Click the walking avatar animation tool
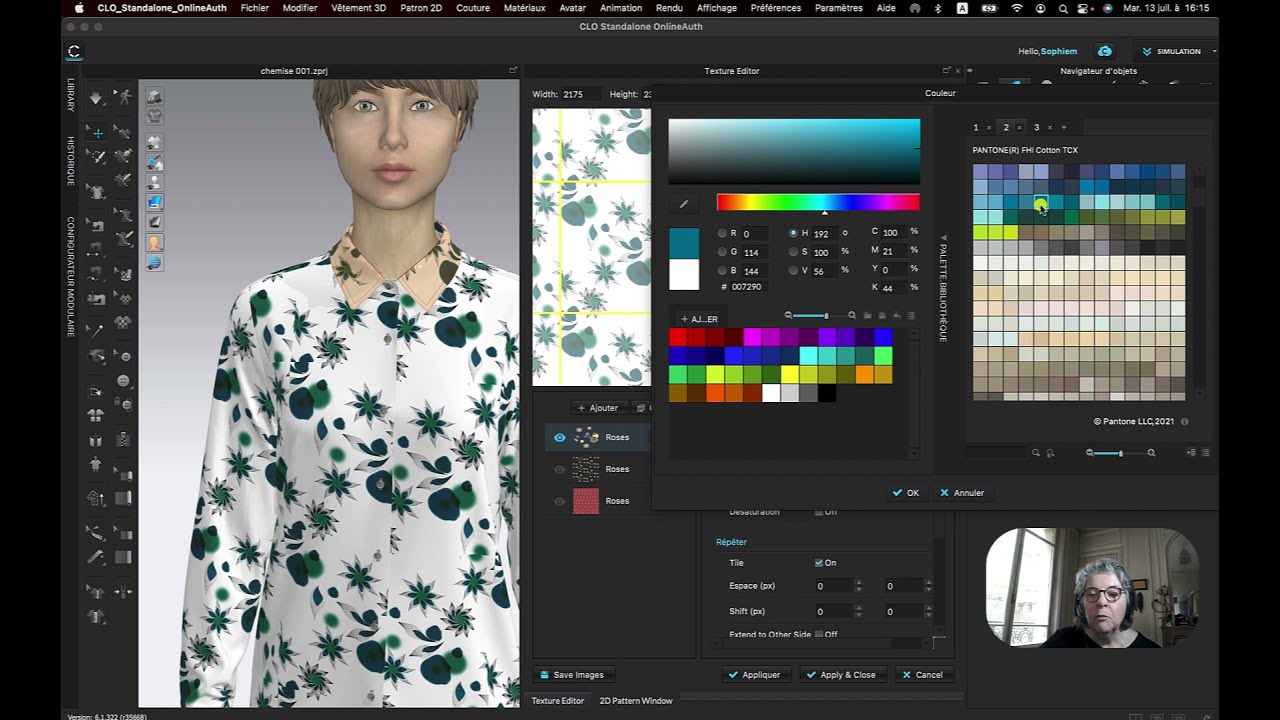Screen dimensions: 1280x720 (x=123, y=97)
